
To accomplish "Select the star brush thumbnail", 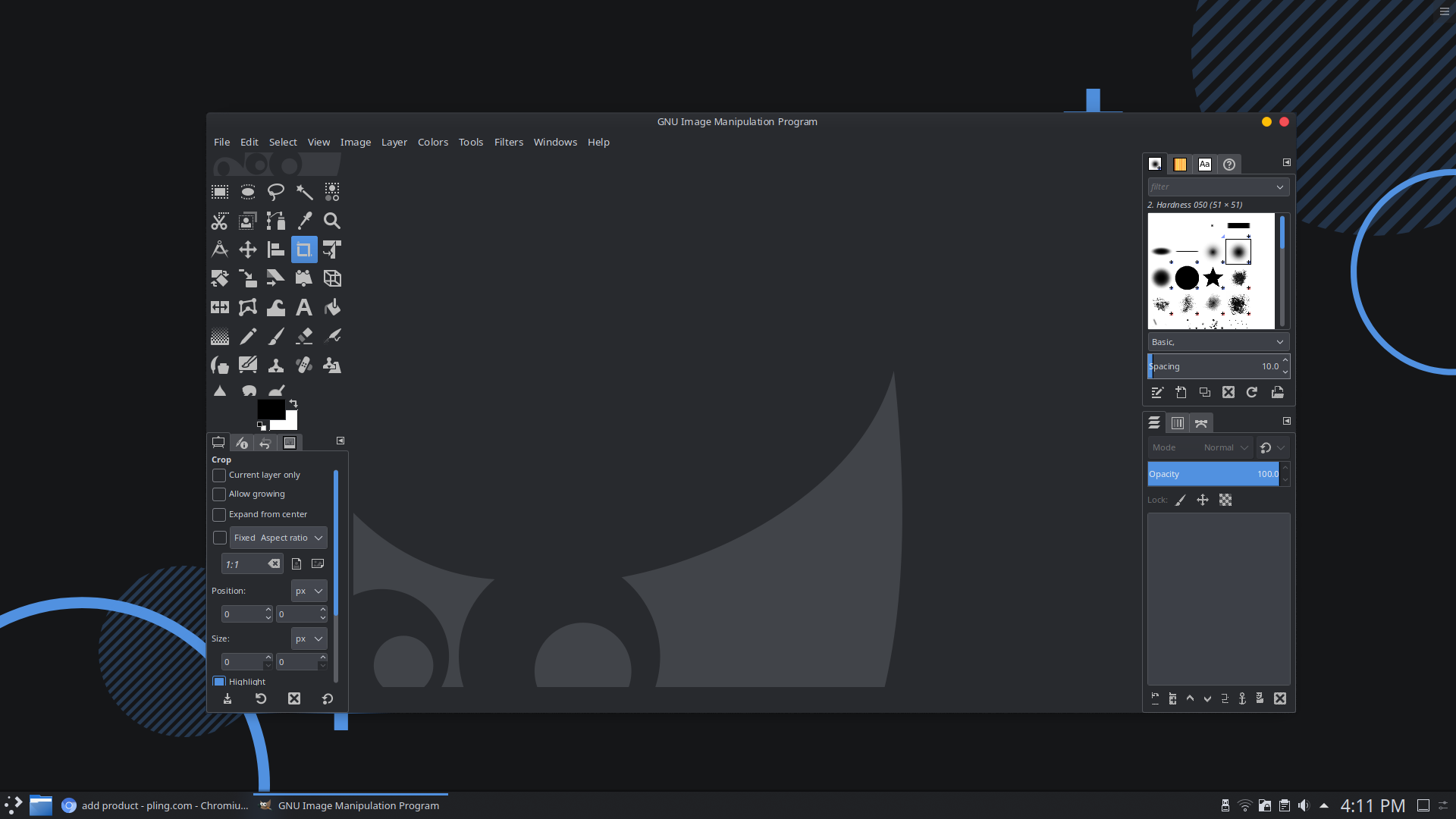I will 1213,278.
